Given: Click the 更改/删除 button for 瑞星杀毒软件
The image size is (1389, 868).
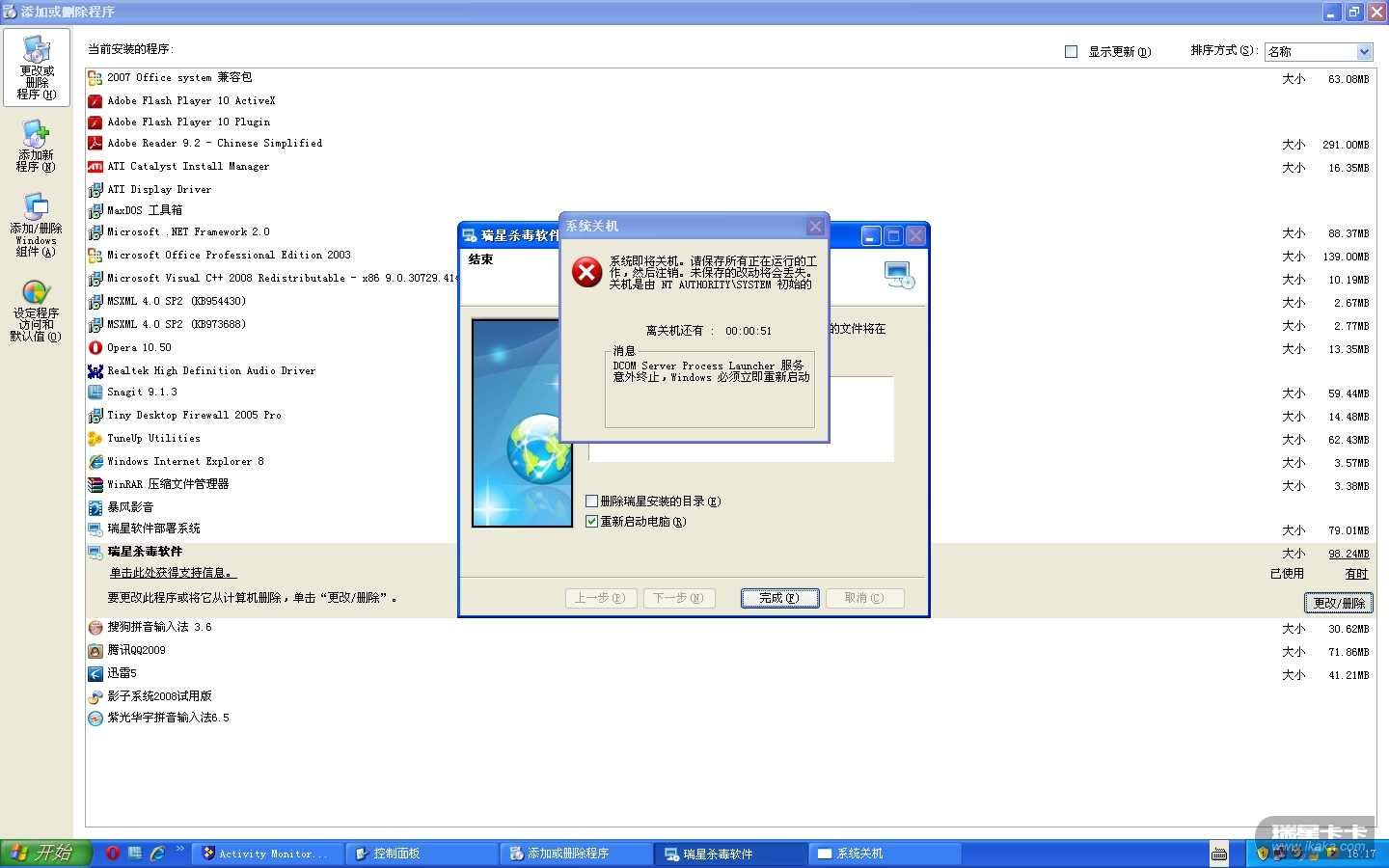Looking at the screenshot, I should point(1340,603).
